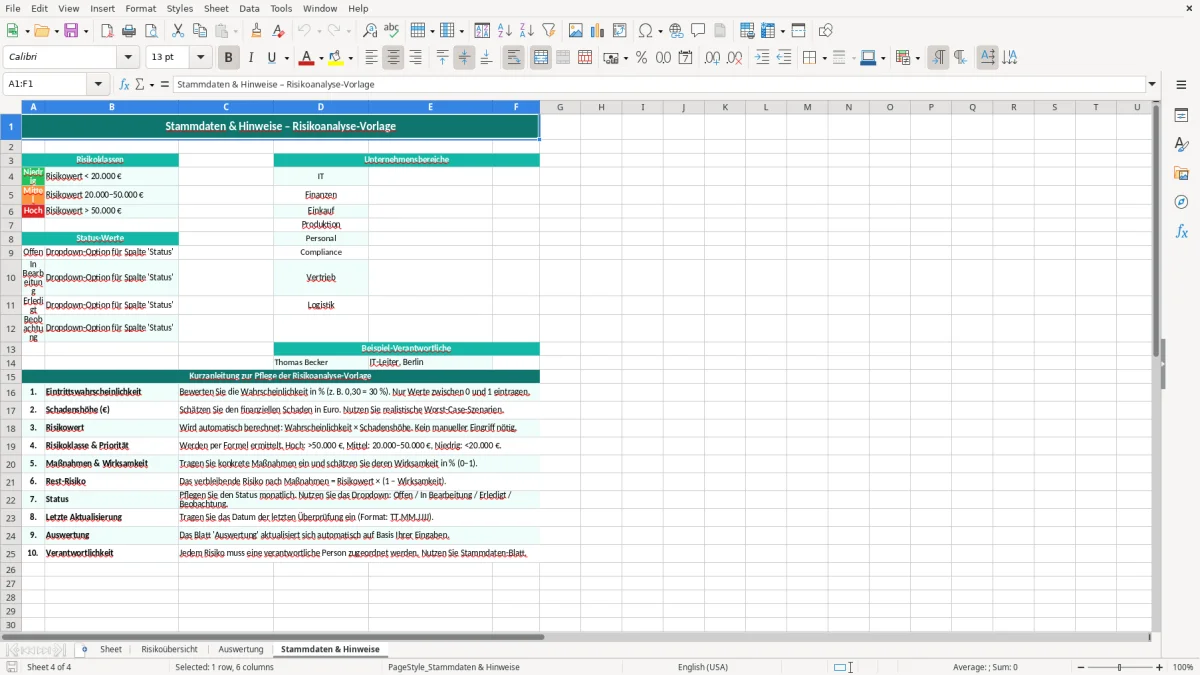Click the Sort Ascending icon

[x=505, y=31]
